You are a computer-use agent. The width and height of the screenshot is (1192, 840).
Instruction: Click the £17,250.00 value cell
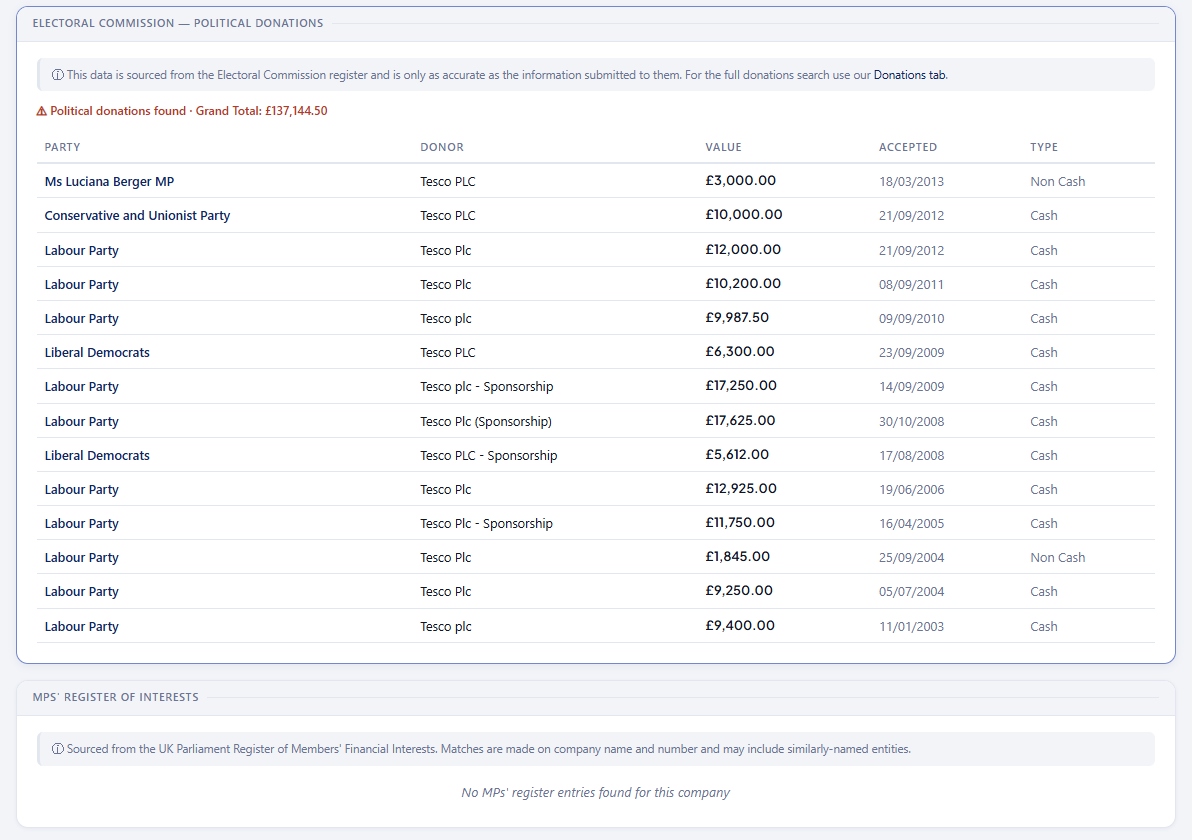pyautogui.click(x=741, y=385)
